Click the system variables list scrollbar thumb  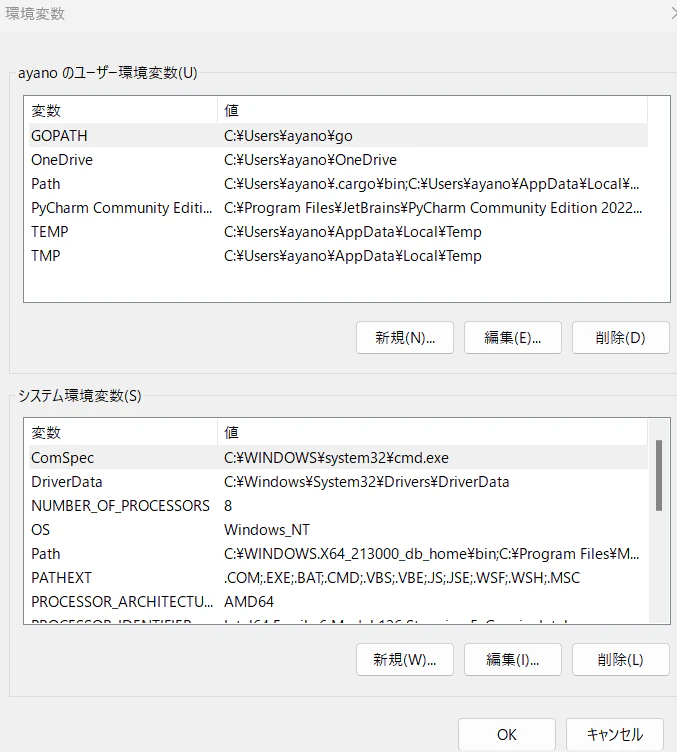pos(659,475)
